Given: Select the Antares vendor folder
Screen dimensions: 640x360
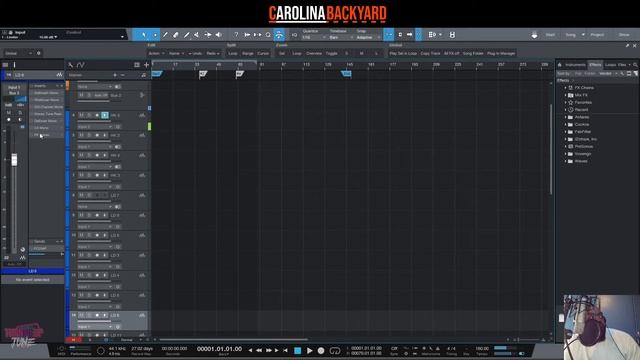Looking at the screenshot, I should tap(581, 117).
